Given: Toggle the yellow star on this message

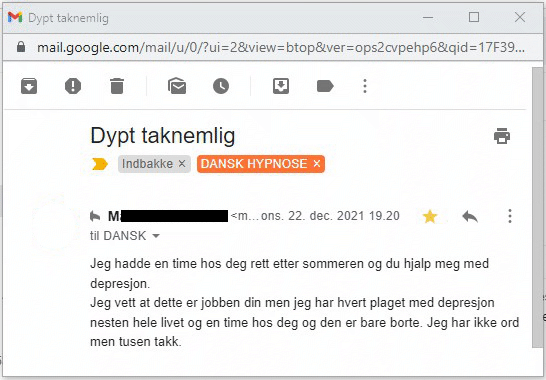Looking at the screenshot, I should pos(430,216).
